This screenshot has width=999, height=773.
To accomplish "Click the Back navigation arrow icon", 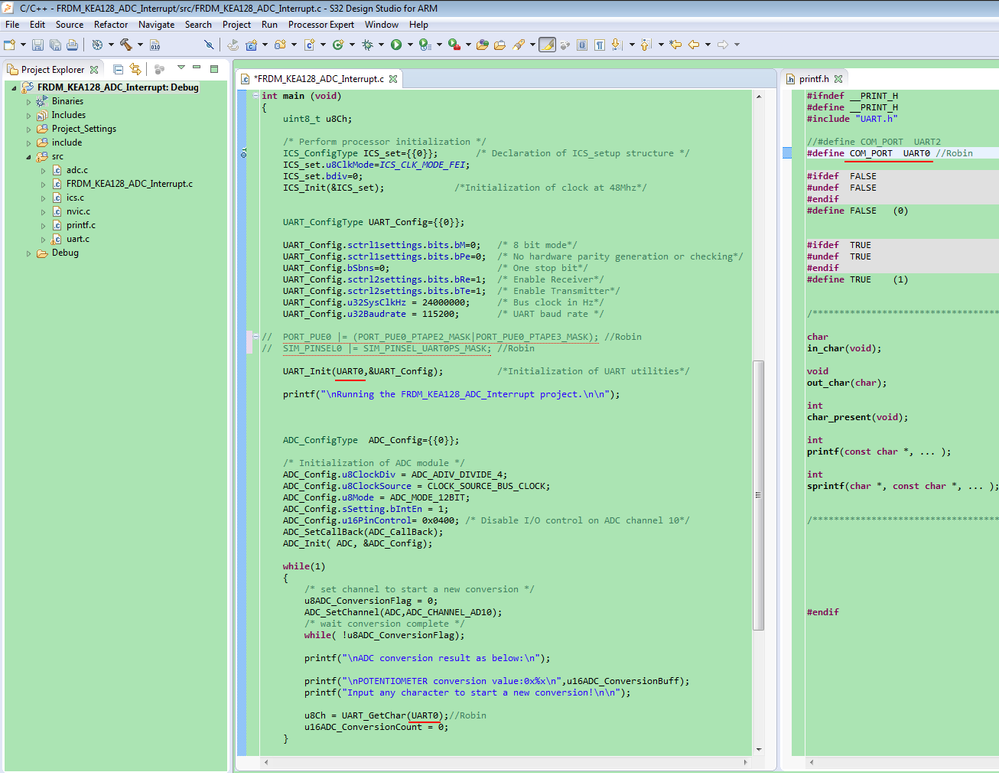I will point(693,45).
